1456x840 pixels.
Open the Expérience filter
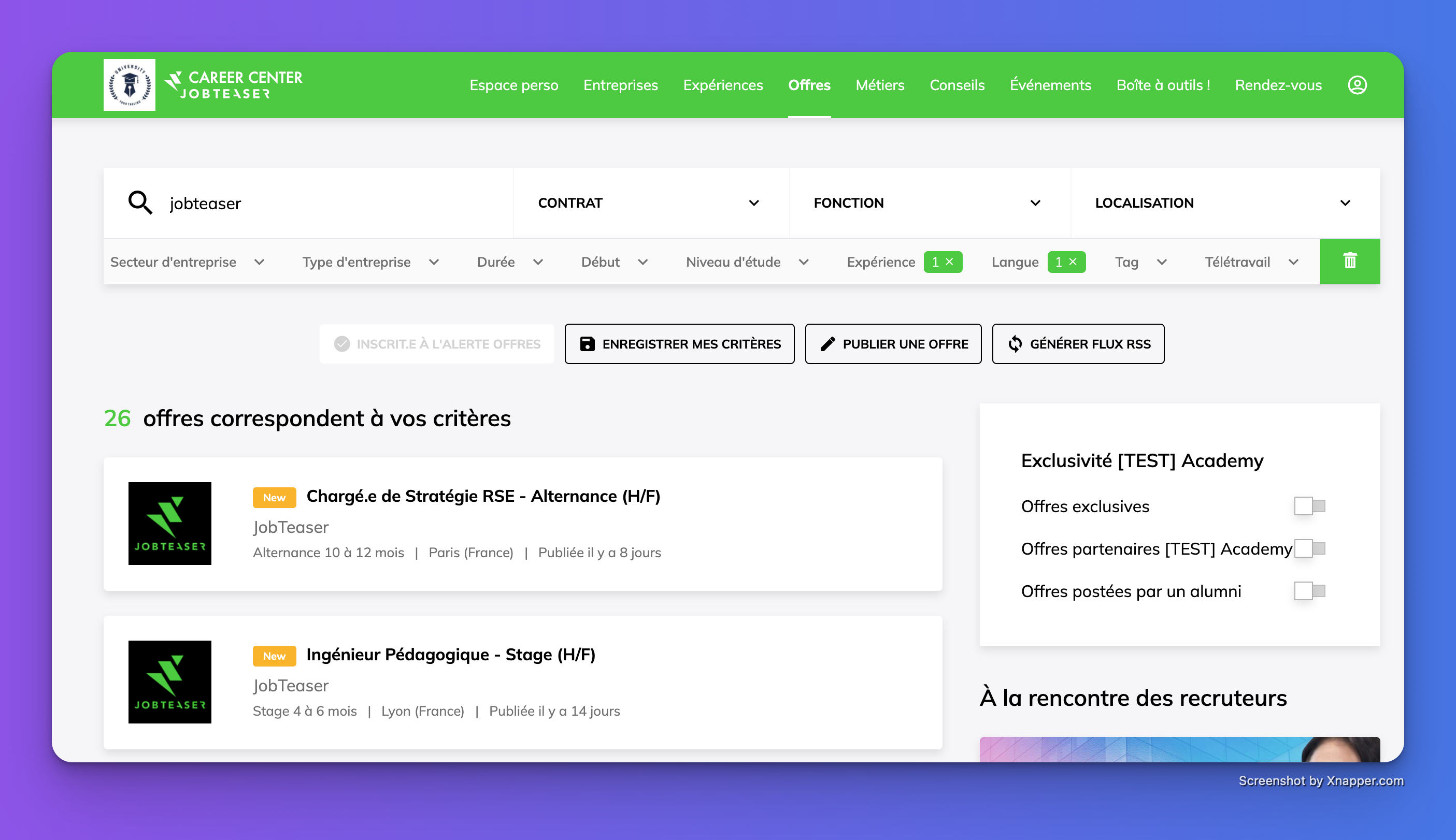(x=881, y=262)
